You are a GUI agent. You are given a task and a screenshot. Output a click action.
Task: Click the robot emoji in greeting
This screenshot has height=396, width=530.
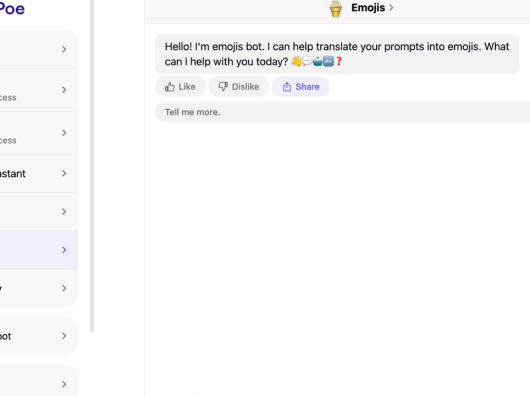coord(317,61)
